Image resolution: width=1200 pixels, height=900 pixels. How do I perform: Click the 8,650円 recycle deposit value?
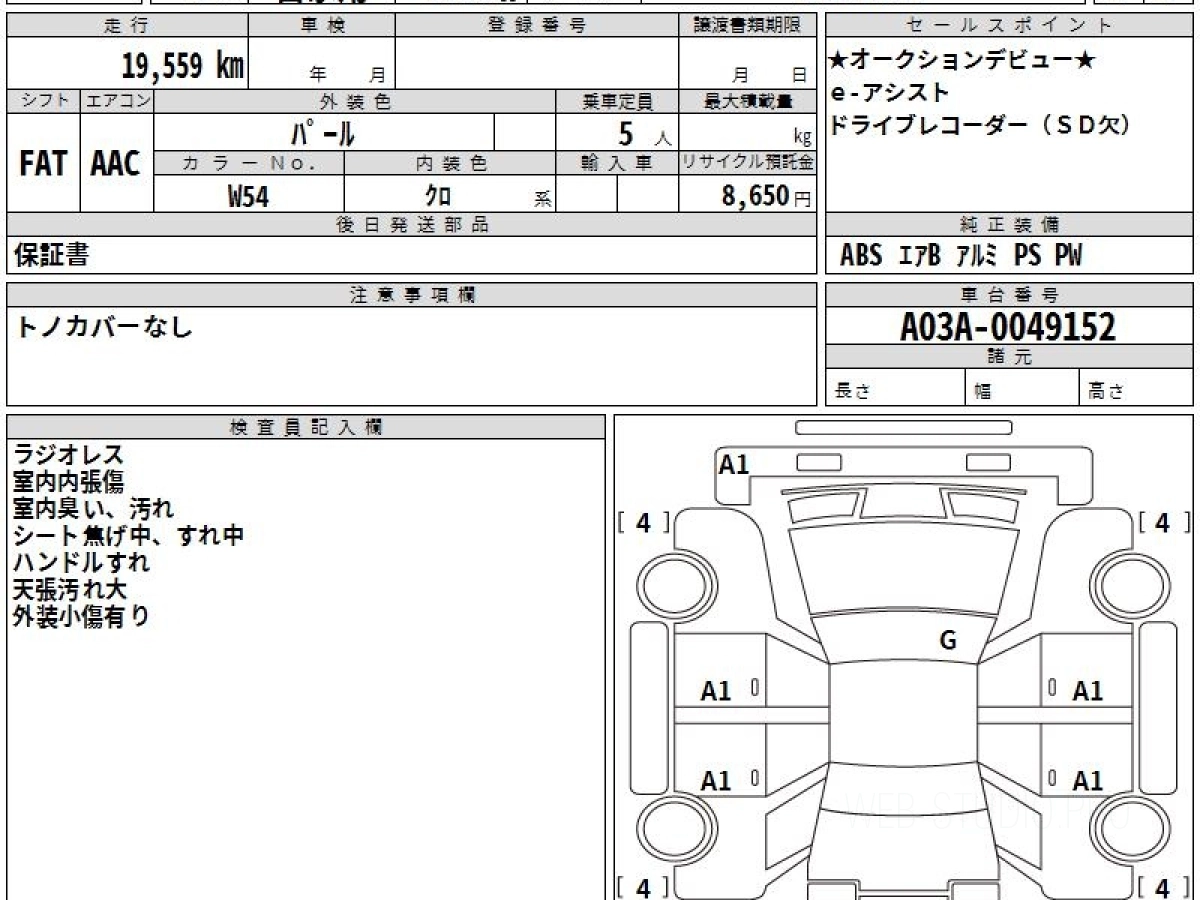(766, 196)
